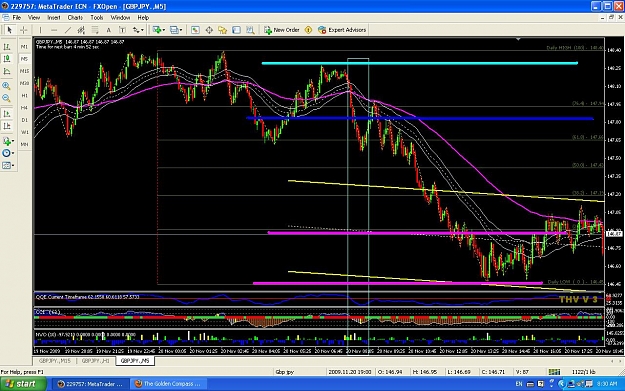Switch chart to bar chart style
Screen dimensions: 625x391
(x=7, y=47)
